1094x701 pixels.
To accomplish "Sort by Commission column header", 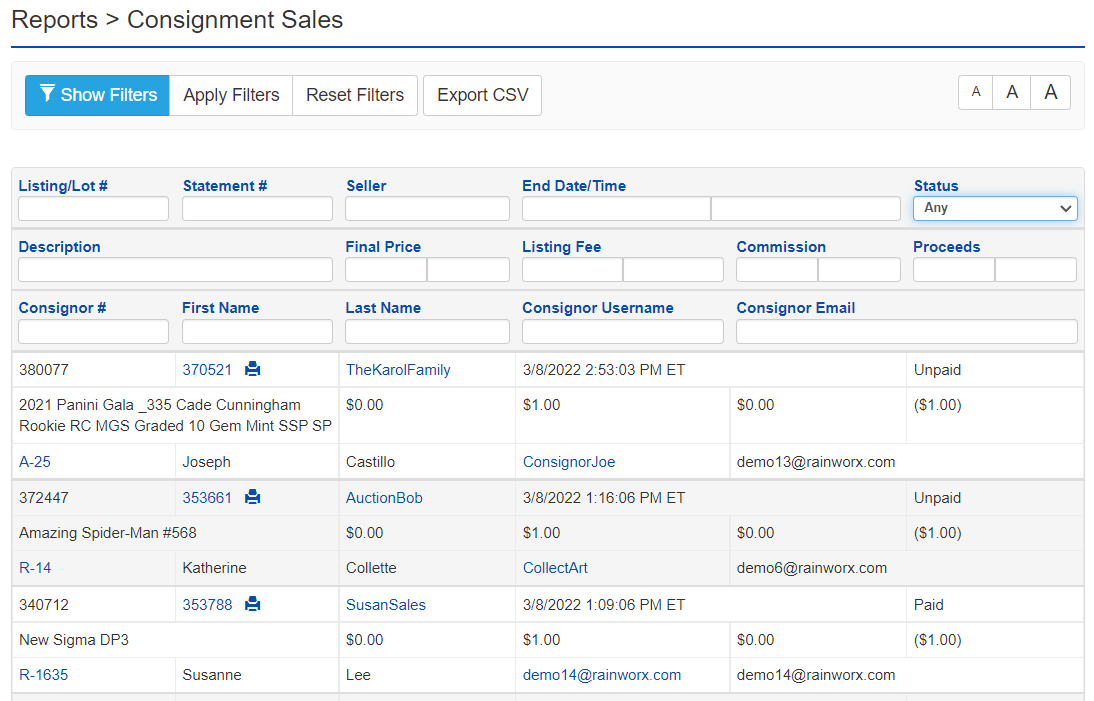I will point(781,247).
